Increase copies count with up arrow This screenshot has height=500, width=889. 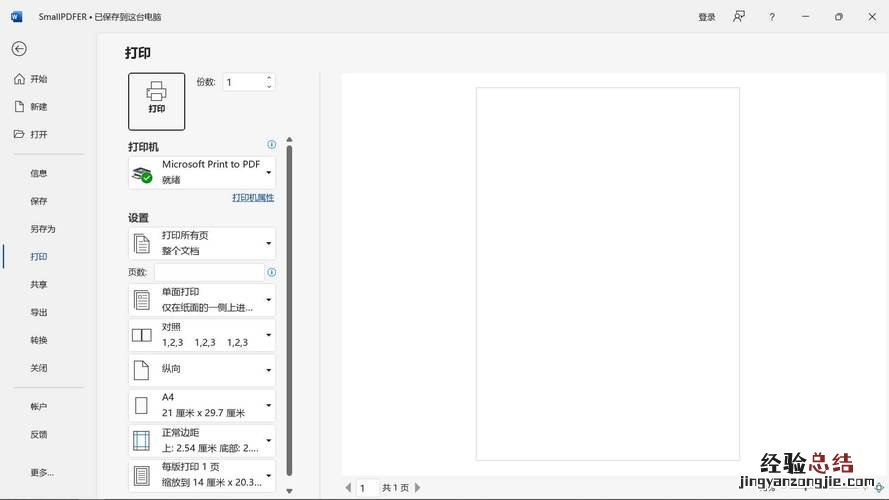click(269, 78)
